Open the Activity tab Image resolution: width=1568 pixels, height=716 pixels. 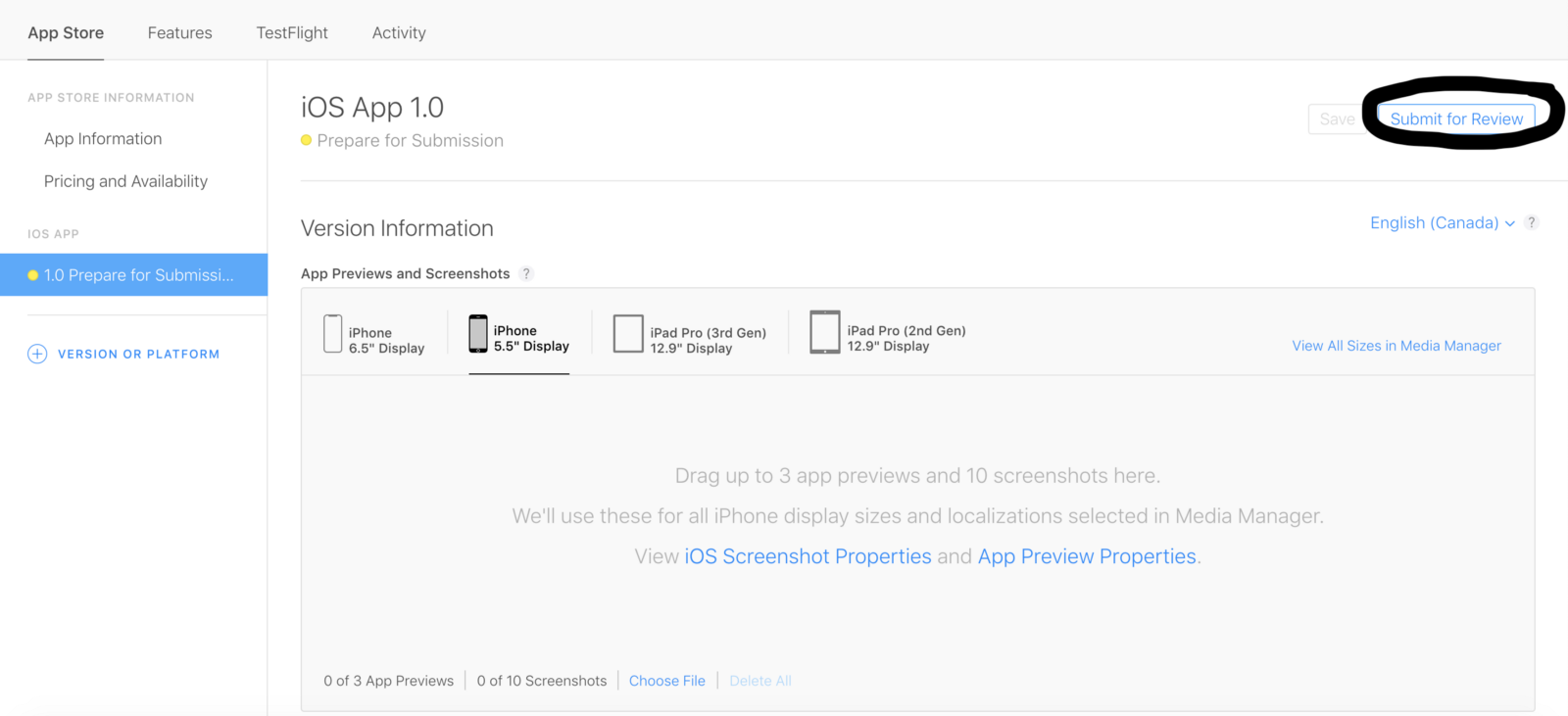(399, 32)
